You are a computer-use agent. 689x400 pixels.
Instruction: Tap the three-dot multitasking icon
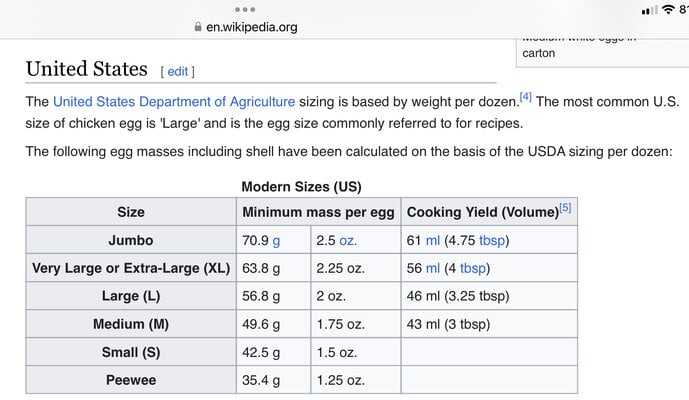tap(245, 10)
